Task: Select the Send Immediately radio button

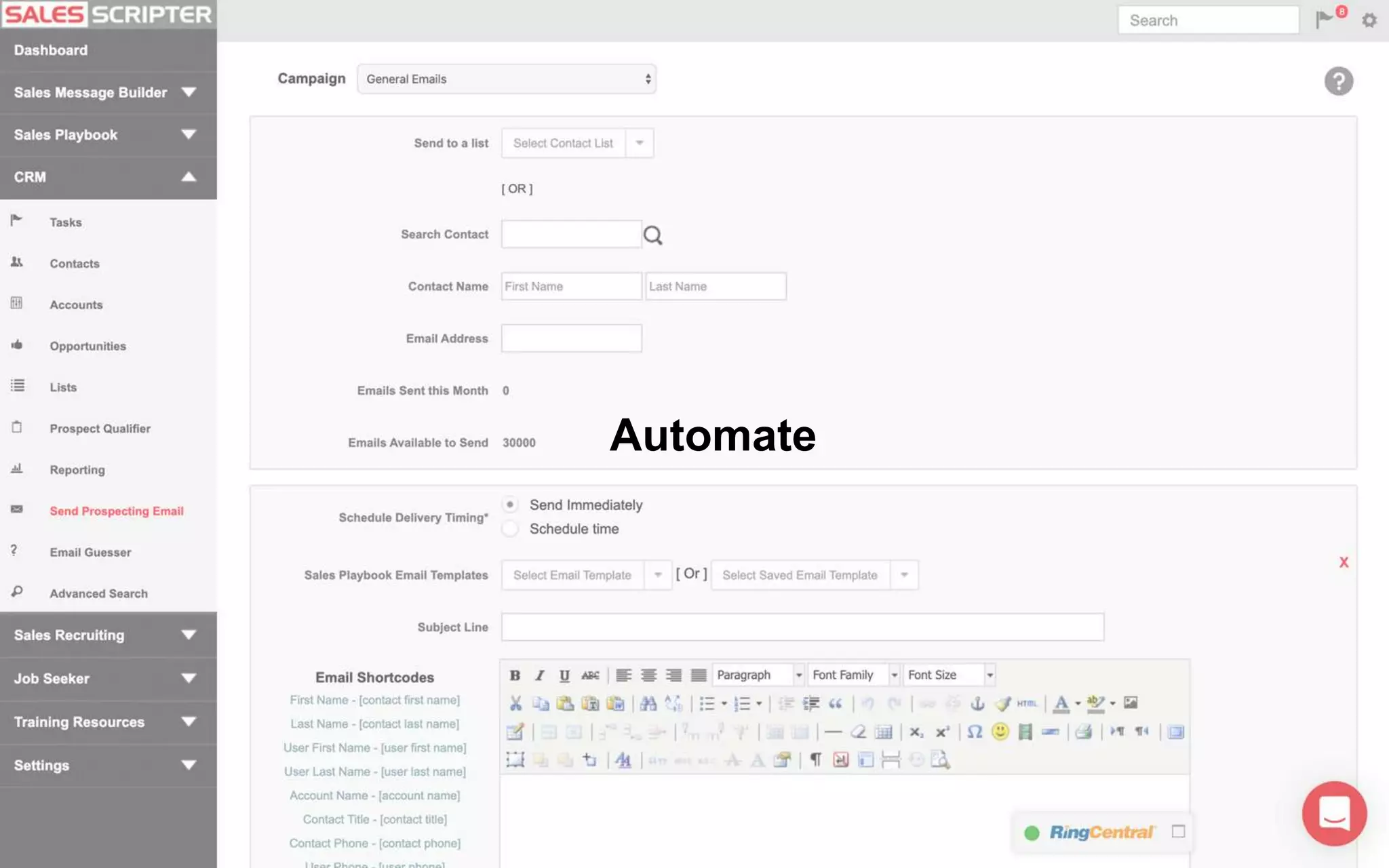Action: tap(510, 505)
